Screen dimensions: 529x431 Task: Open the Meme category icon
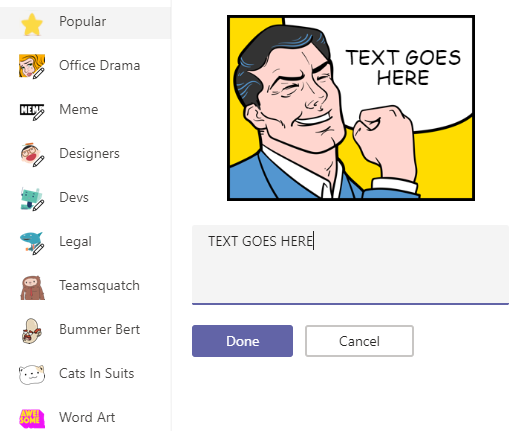point(32,111)
